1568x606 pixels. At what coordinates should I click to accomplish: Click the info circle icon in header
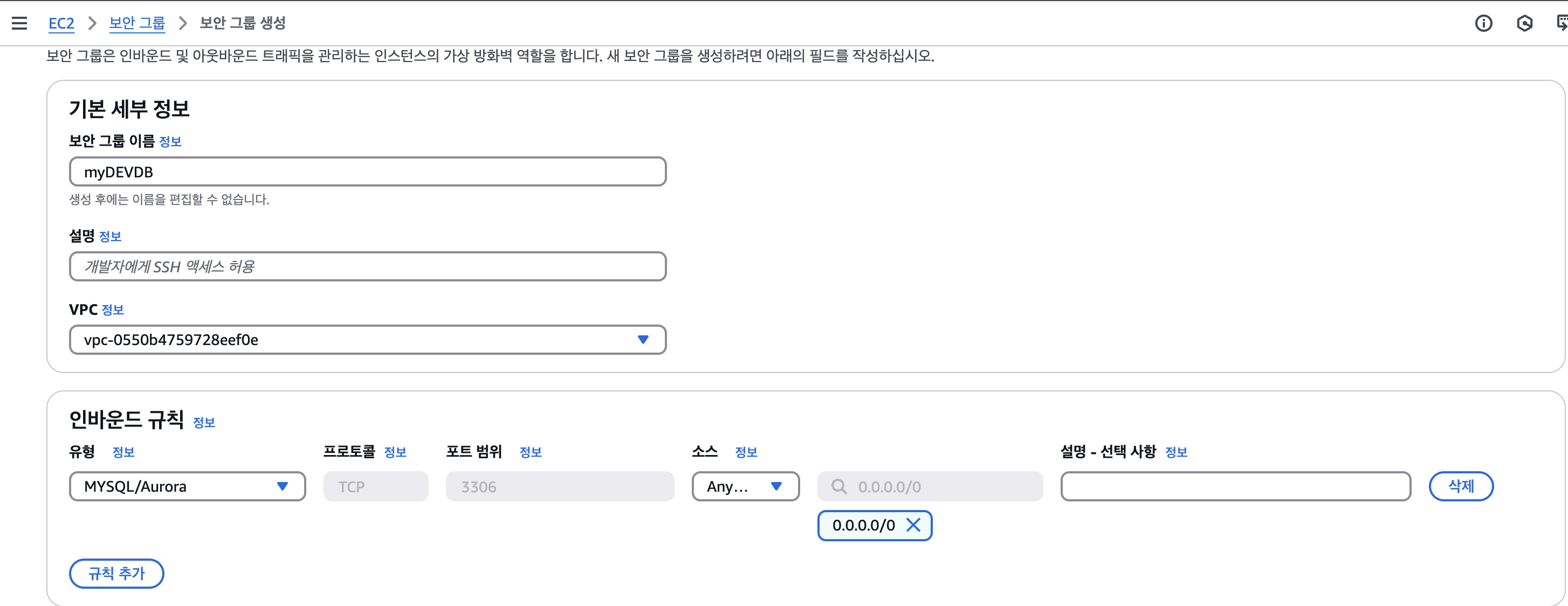1483,23
